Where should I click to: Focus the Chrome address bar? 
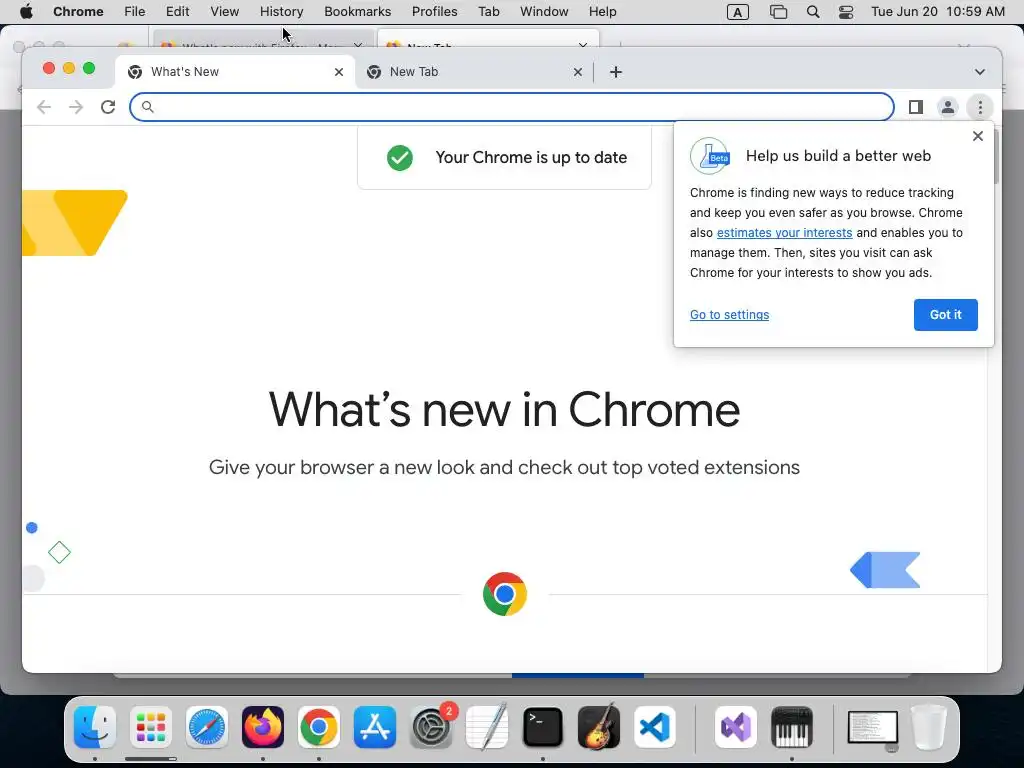(512, 107)
